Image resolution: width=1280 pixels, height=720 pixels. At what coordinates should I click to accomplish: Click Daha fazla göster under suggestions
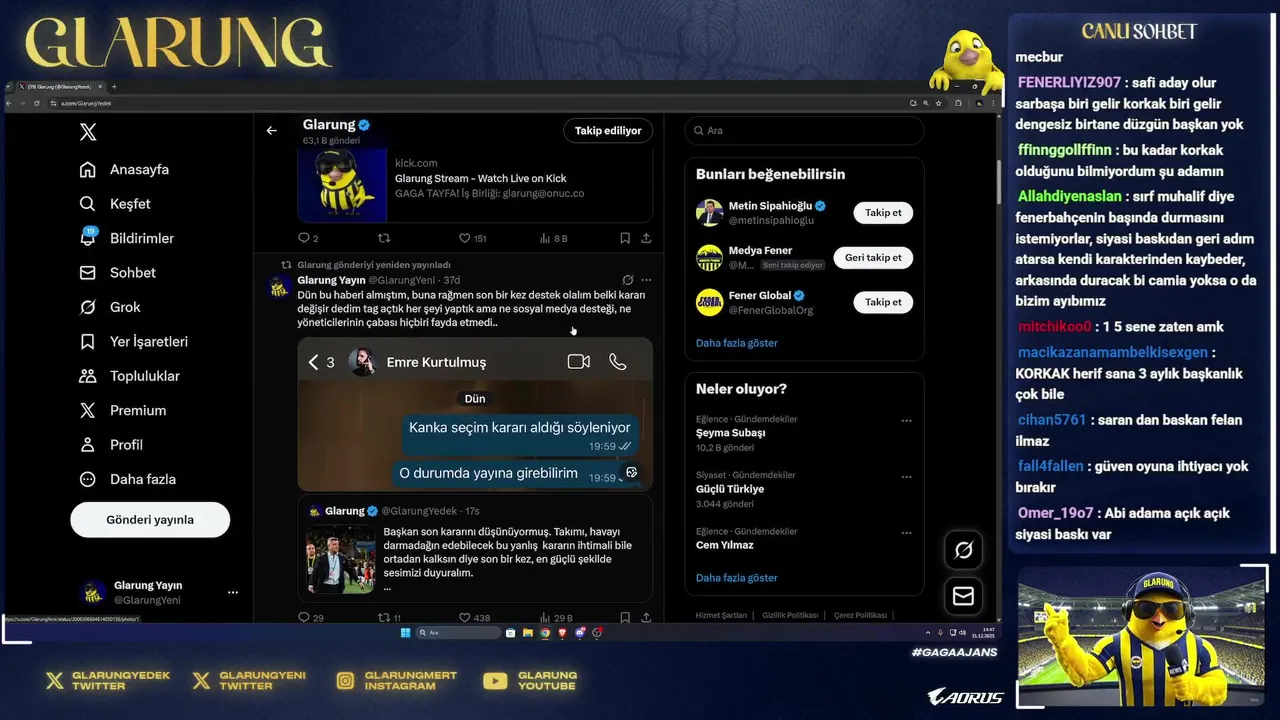(x=736, y=343)
